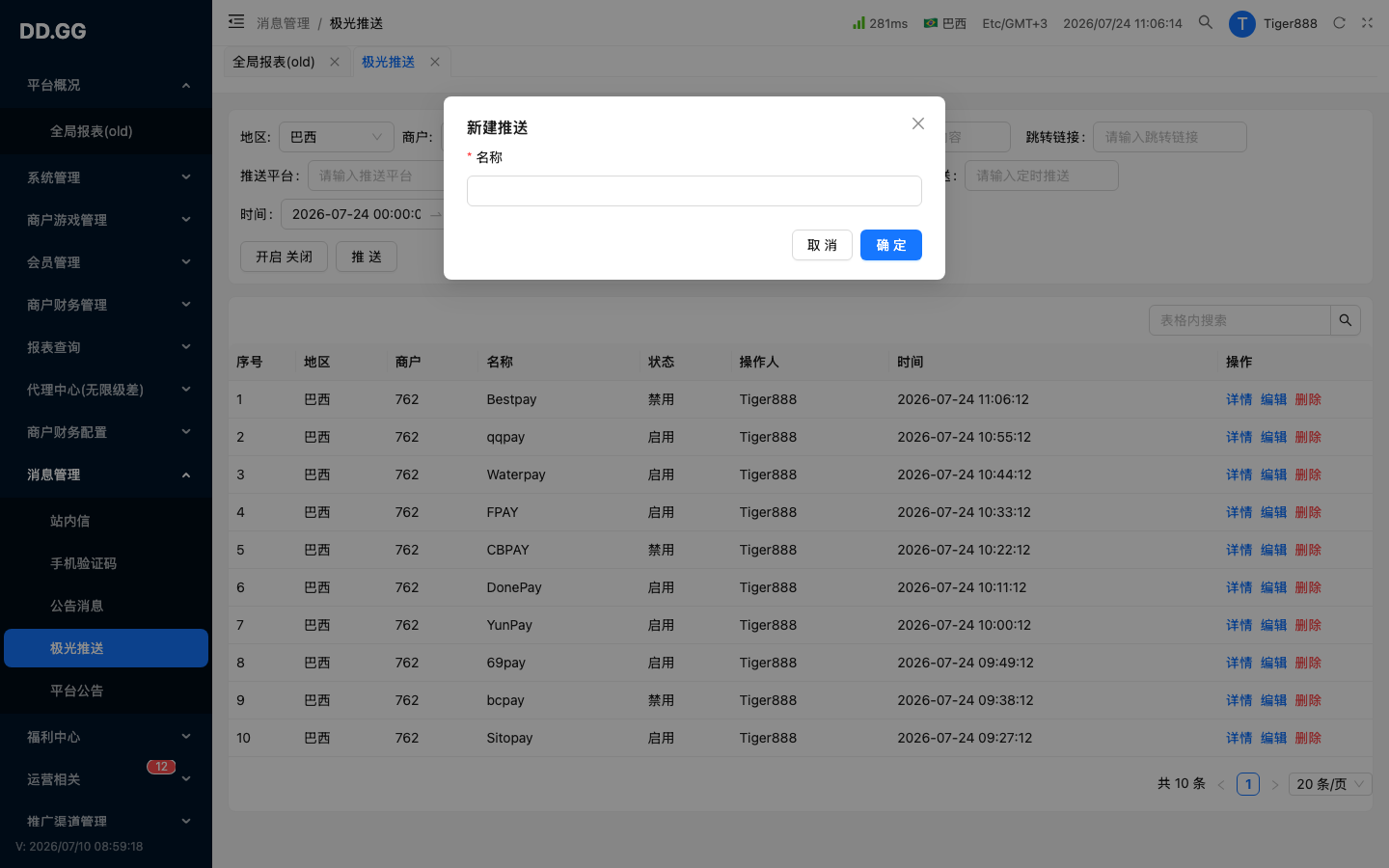1389x868 pixels.
Task: Click the refresh icon in the header
Action: click(1339, 22)
